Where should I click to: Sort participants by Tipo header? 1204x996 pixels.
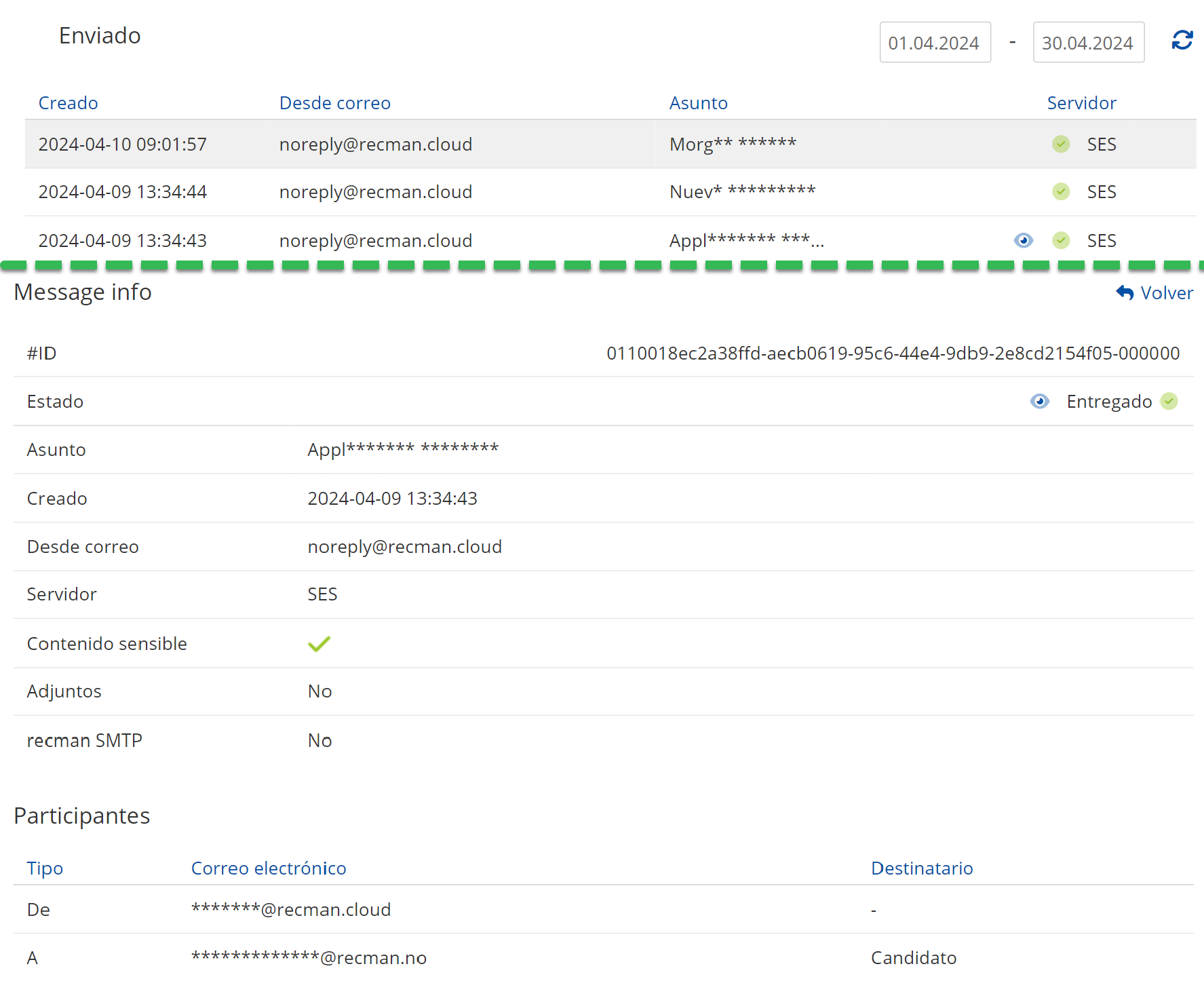coord(45,868)
